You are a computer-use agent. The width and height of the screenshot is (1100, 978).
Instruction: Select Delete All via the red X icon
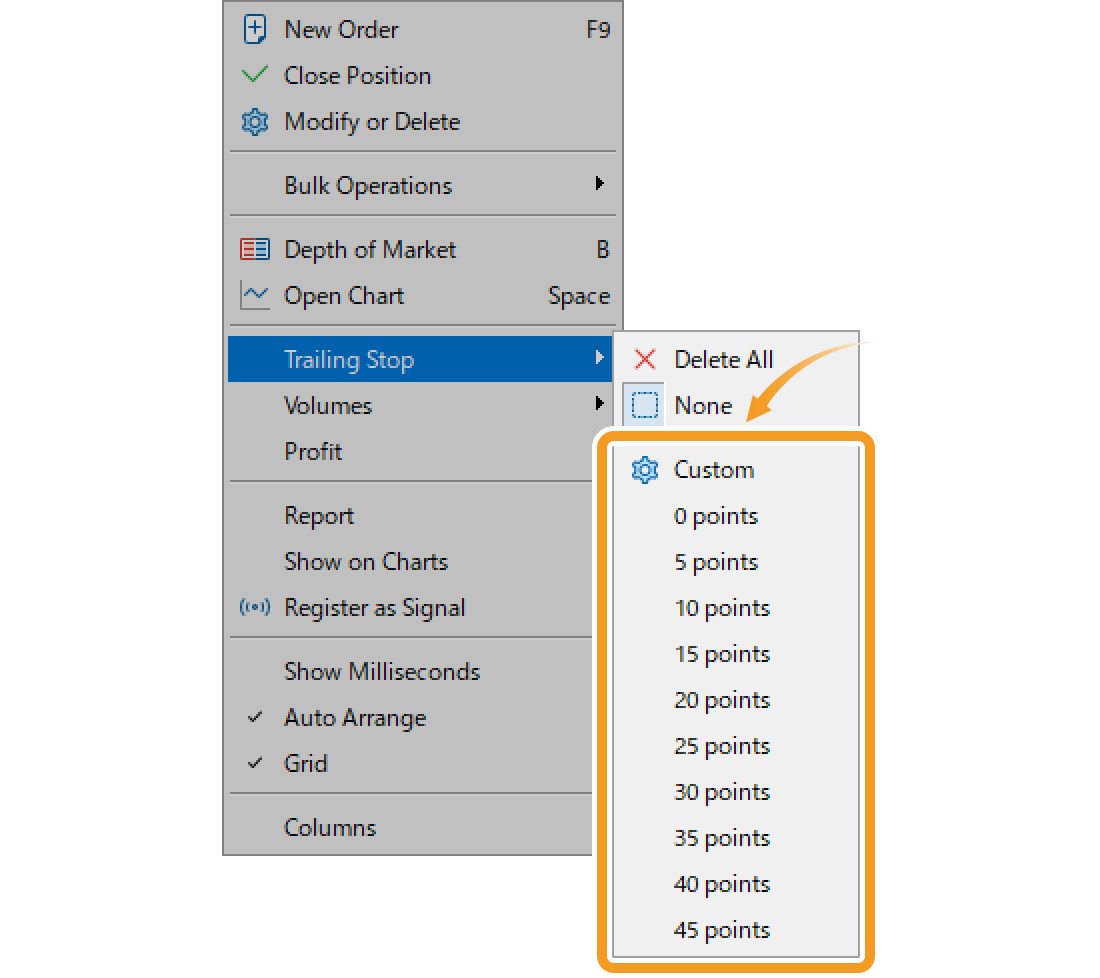tap(646, 359)
